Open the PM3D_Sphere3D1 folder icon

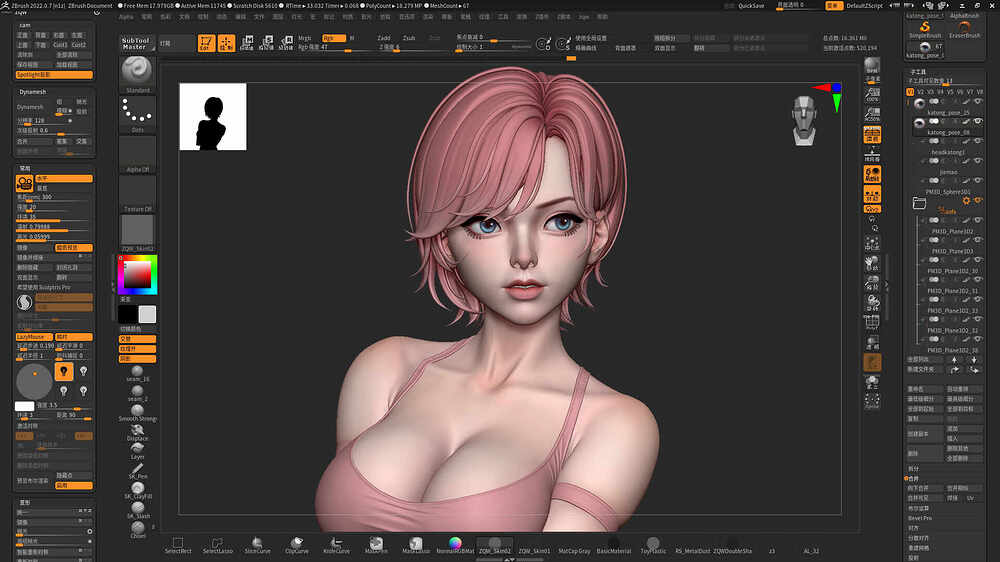pyautogui.click(x=919, y=203)
